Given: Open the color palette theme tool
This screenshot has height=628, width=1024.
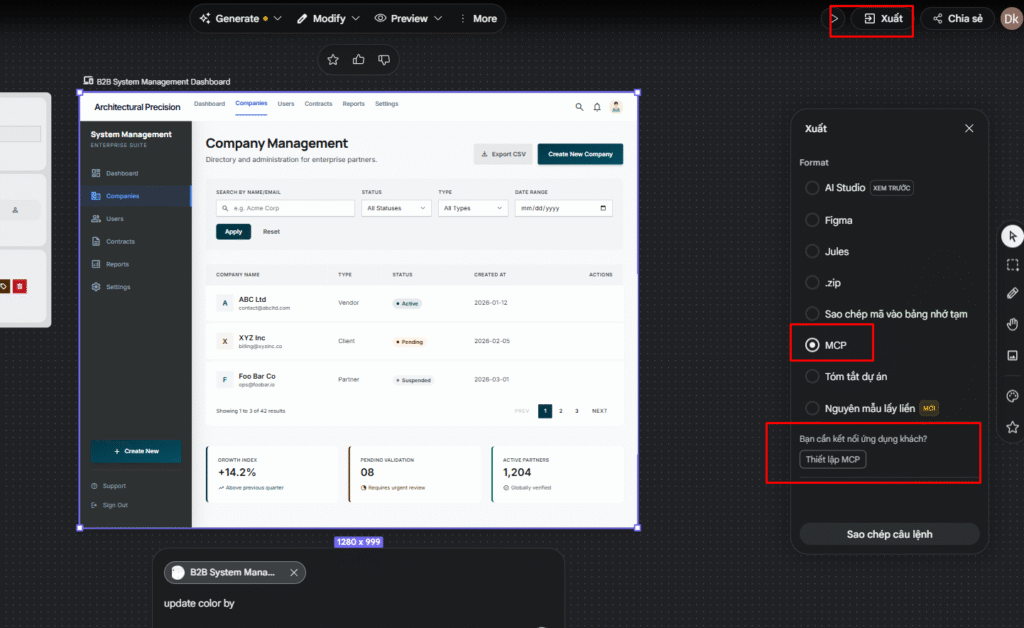Looking at the screenshot, I should [x=1012, y=396].
